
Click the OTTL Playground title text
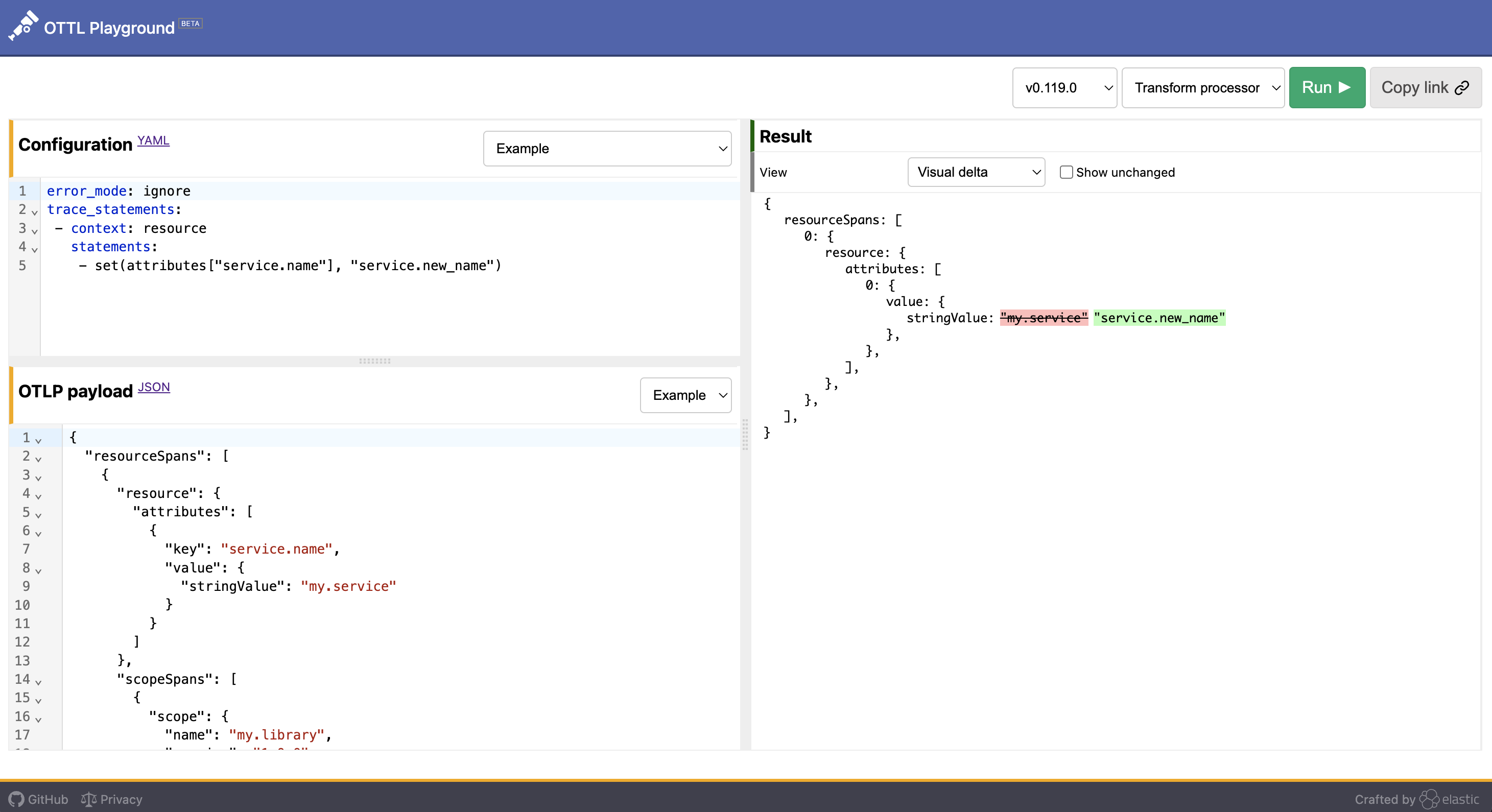109,28
